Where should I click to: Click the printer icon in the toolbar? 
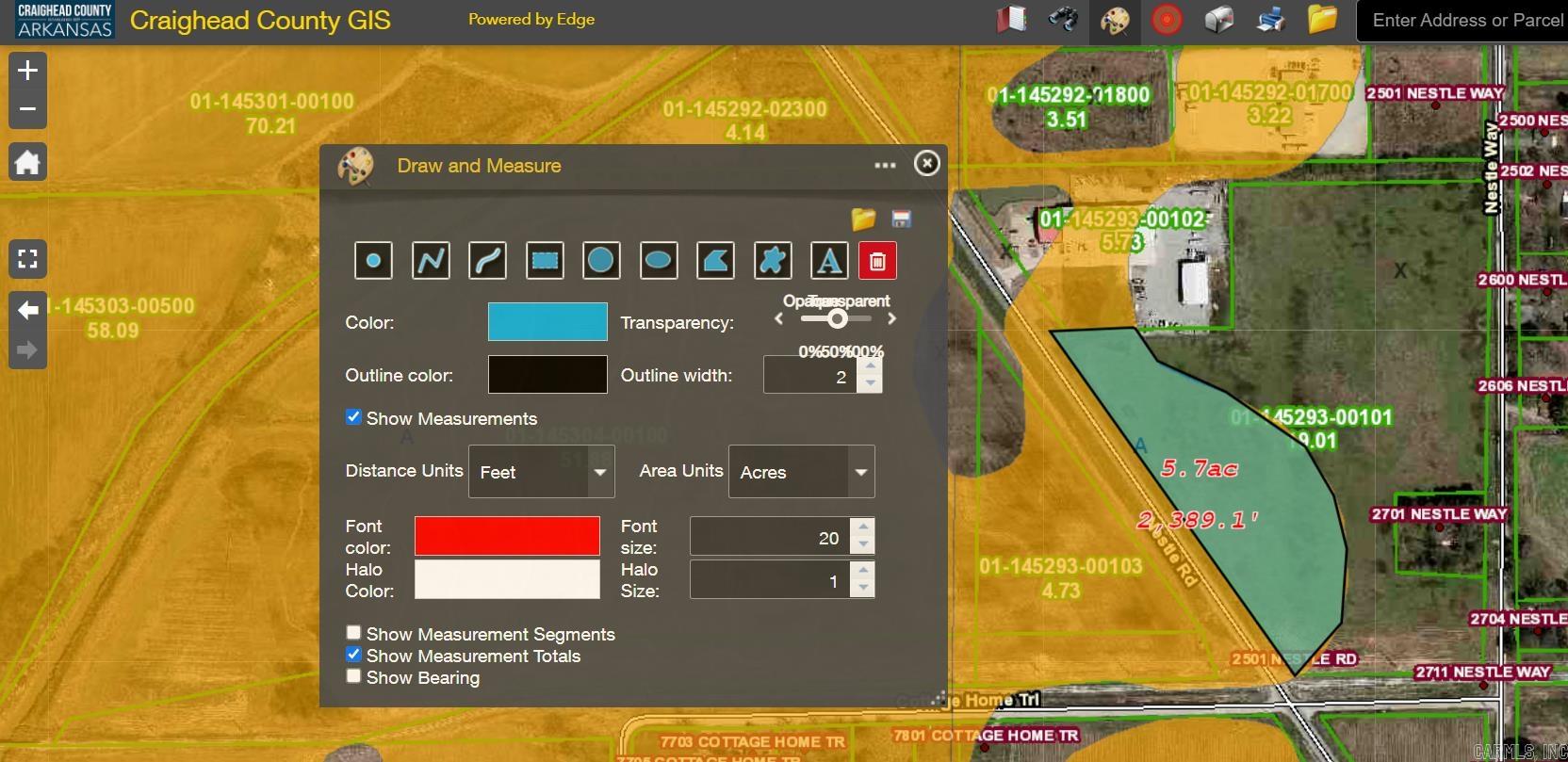pyautogui.click(x=1270, y=20)
